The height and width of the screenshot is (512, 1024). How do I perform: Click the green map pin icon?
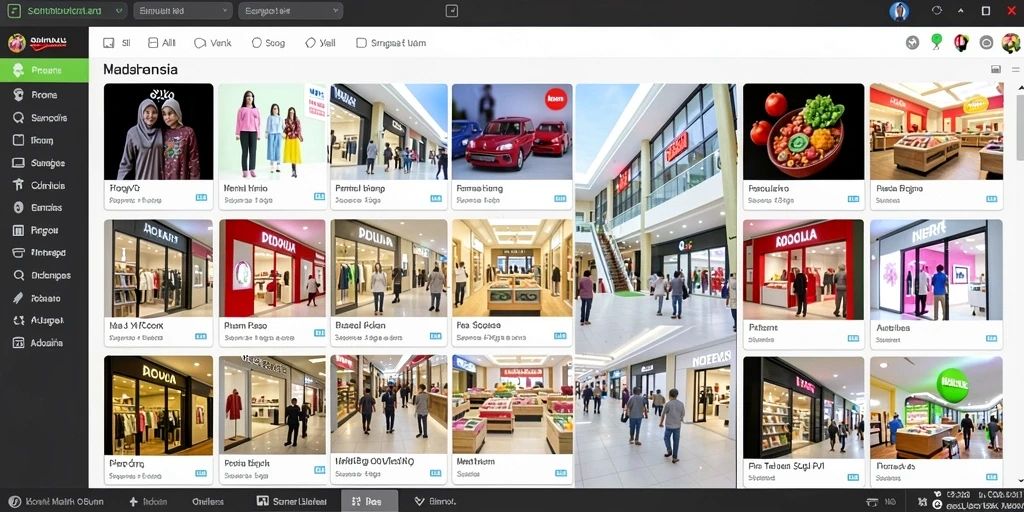coord(936,42)
